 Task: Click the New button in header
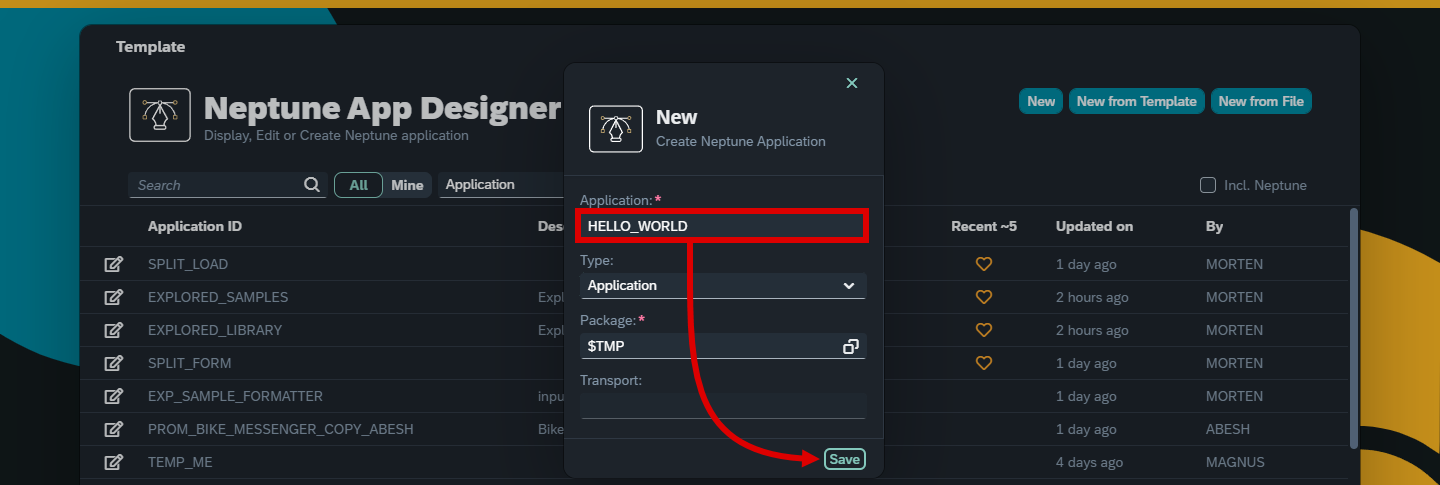coord(1041,101)
